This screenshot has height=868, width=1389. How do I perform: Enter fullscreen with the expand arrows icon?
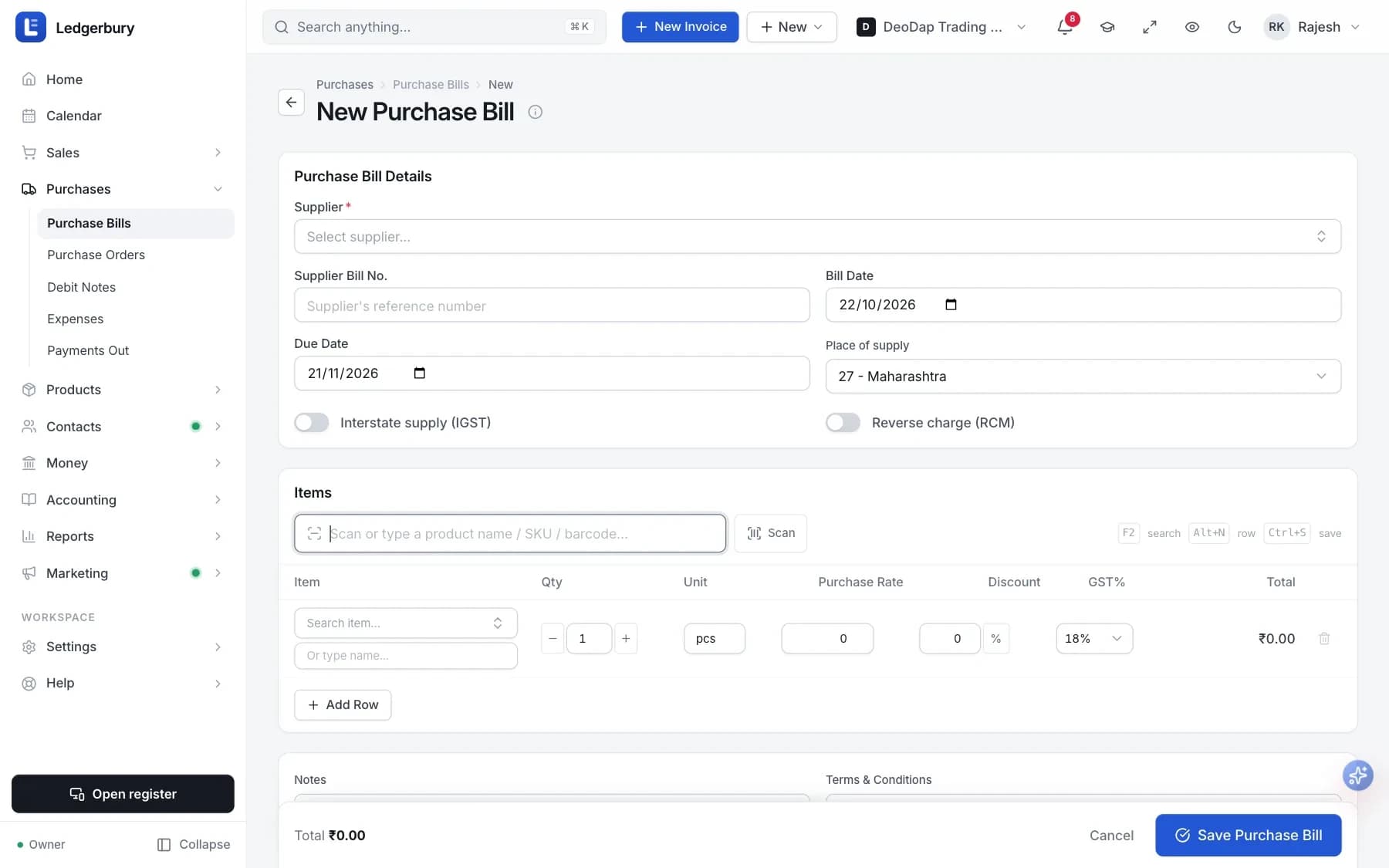point(1150,27)
